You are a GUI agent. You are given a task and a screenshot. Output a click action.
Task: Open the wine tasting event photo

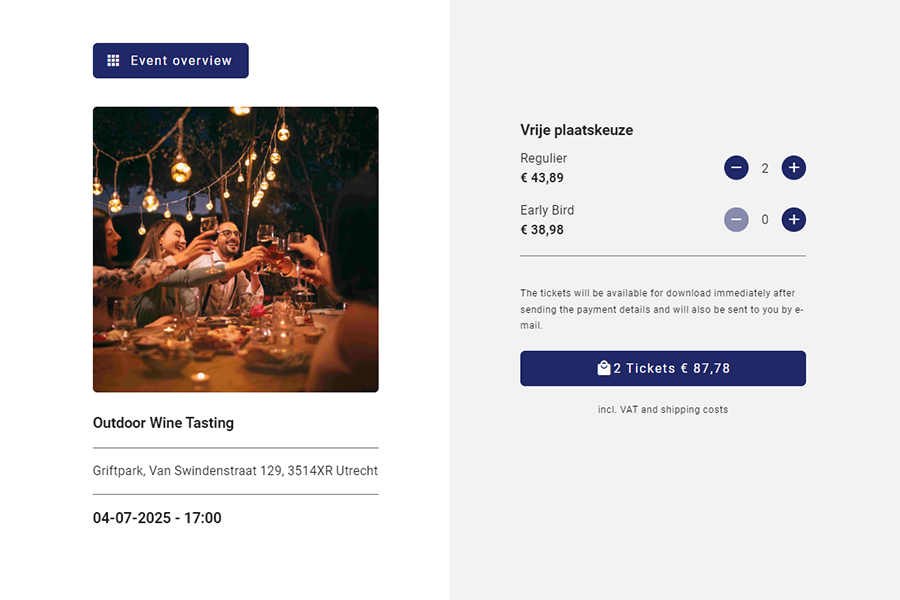click(236, 249)
